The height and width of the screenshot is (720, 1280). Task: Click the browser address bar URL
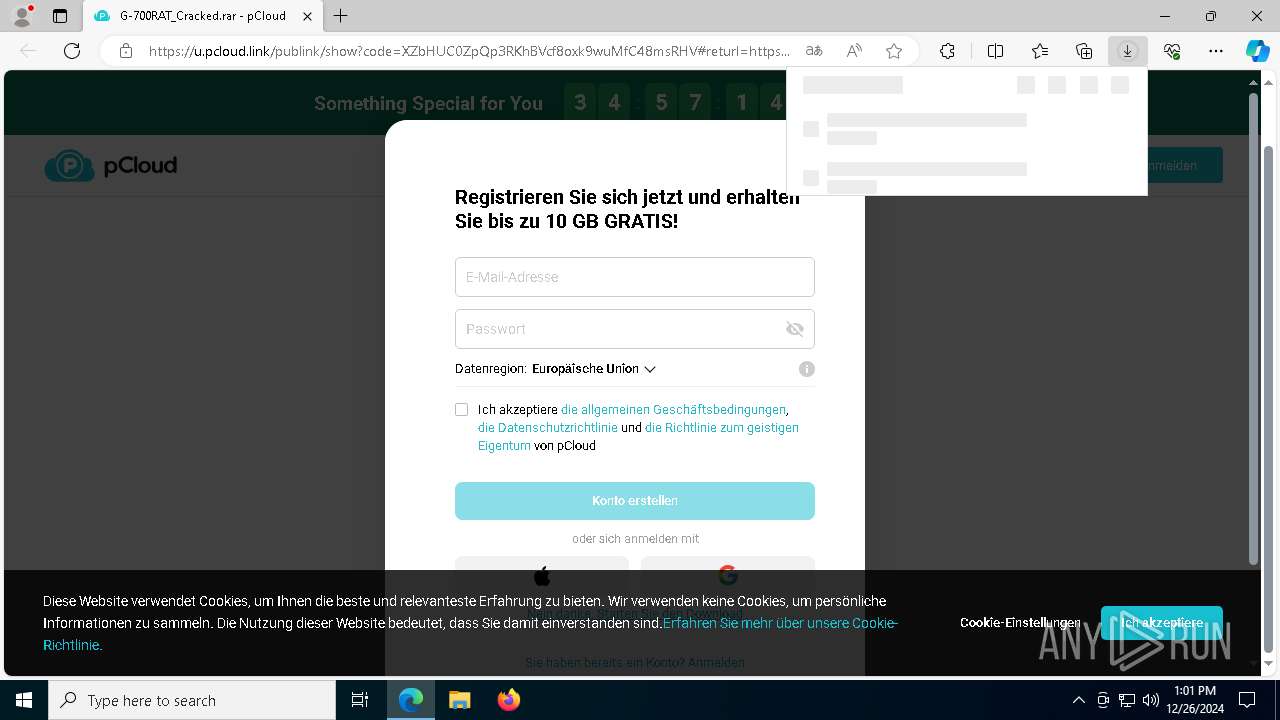pyautogui.click(x=469, y=51)
